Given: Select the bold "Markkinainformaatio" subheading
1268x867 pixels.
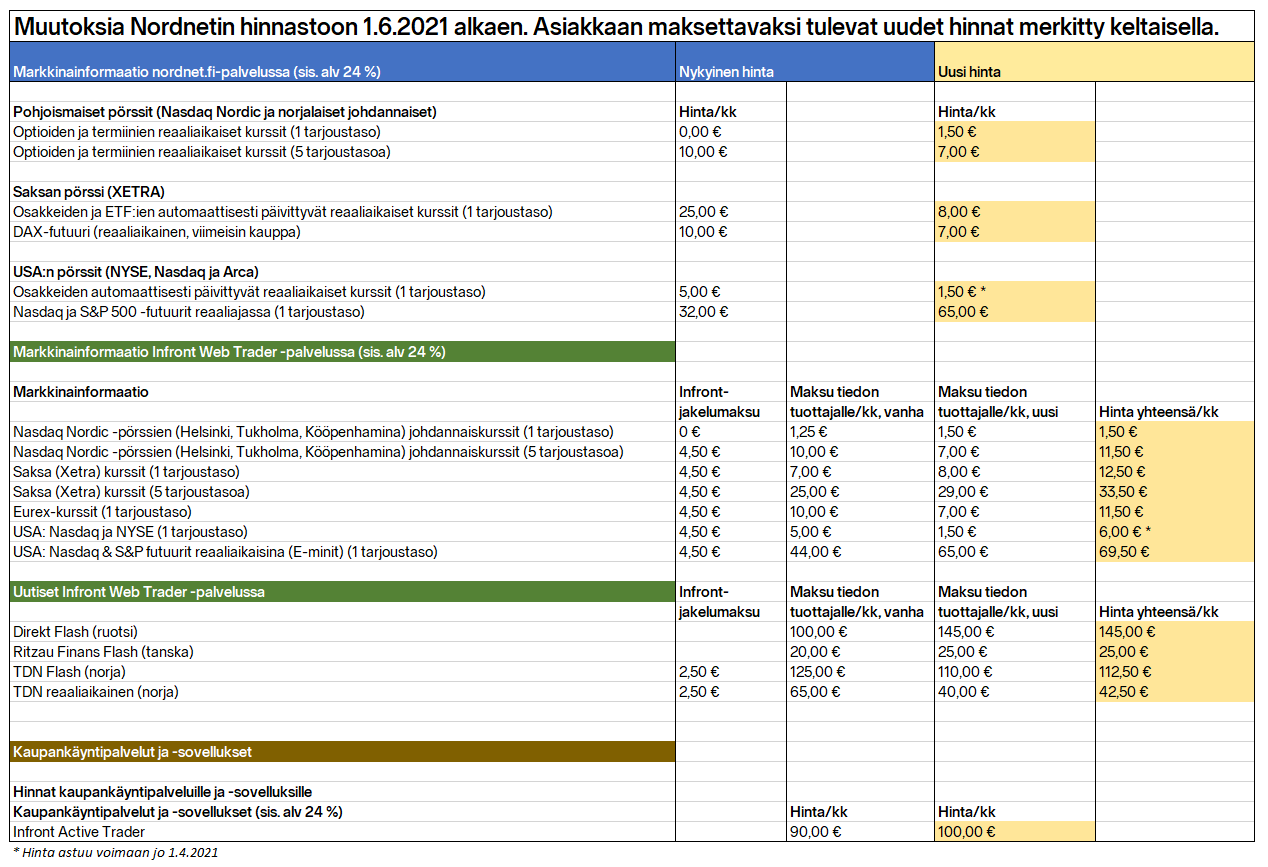Looking at the screenshot, I should 81,392.
